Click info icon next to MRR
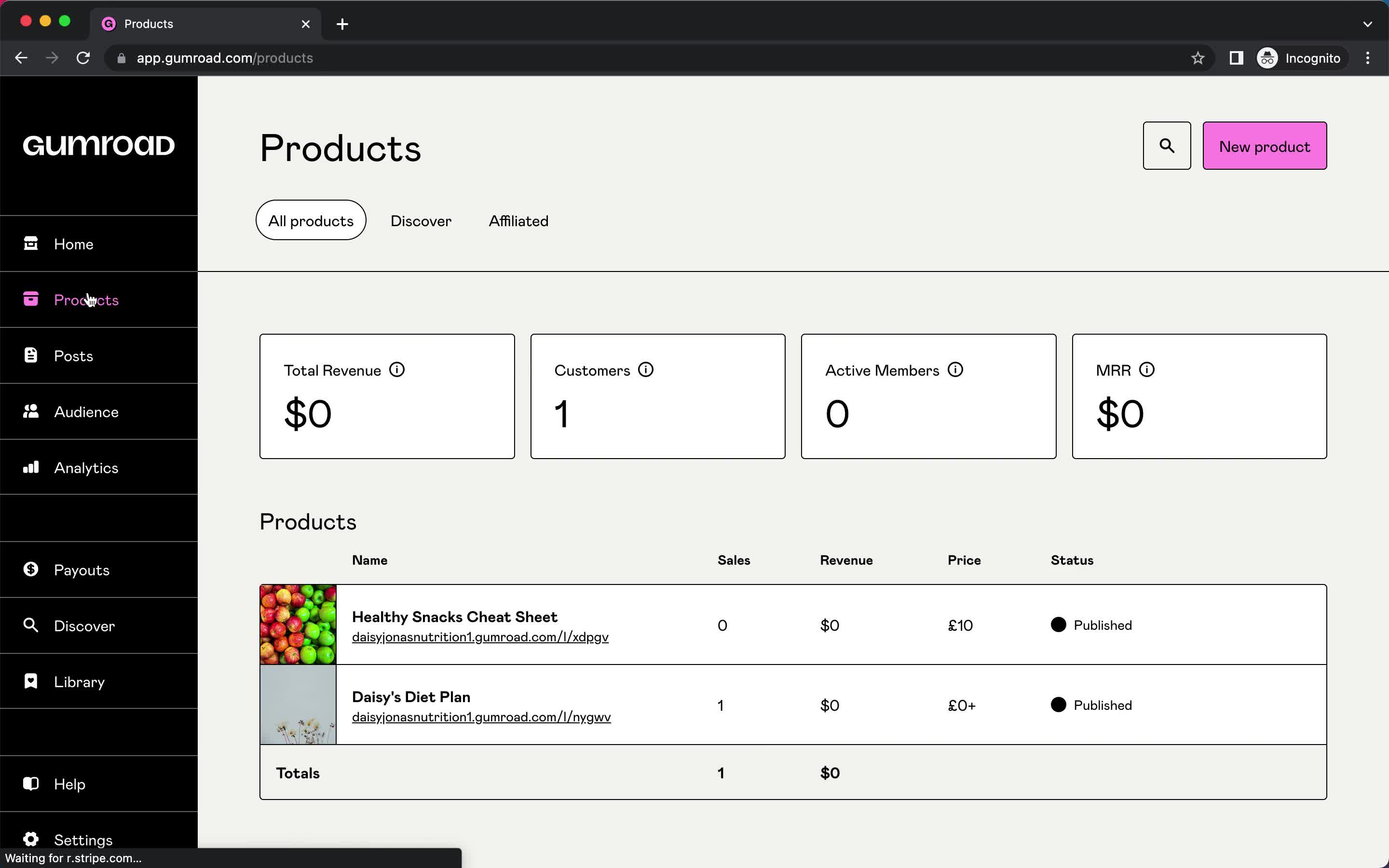 (1147, 370)
